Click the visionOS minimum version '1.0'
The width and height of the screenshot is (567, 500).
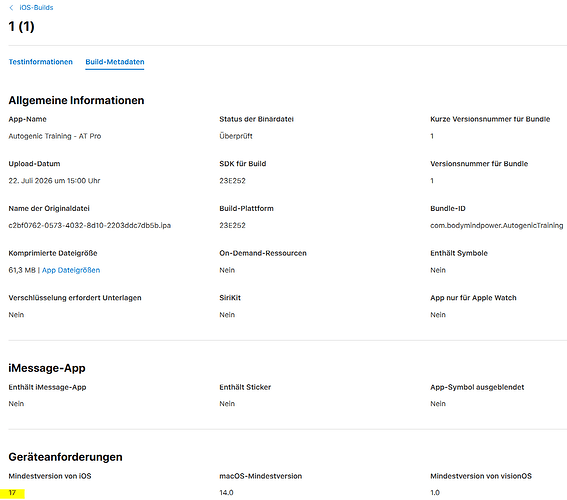(x=435, y=492)
